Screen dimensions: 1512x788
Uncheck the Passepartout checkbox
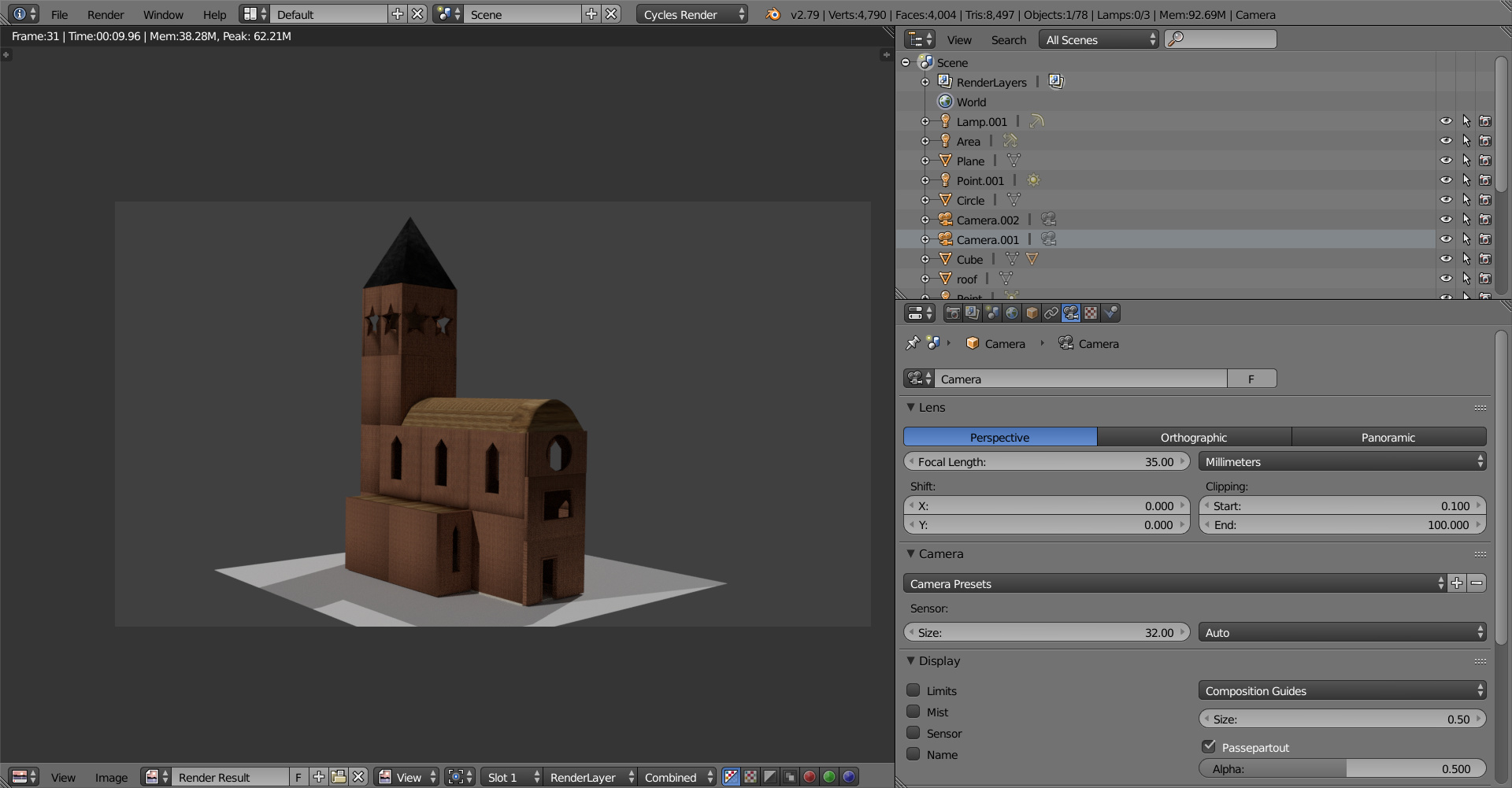tap(1209, 746)
